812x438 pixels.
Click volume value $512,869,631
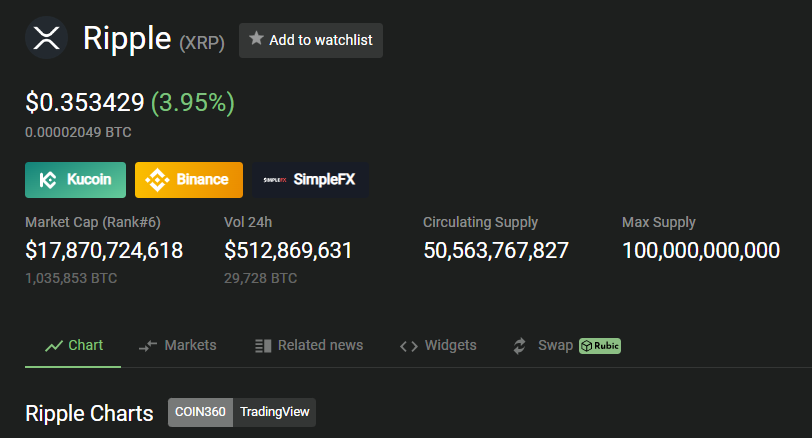[288, 251]
